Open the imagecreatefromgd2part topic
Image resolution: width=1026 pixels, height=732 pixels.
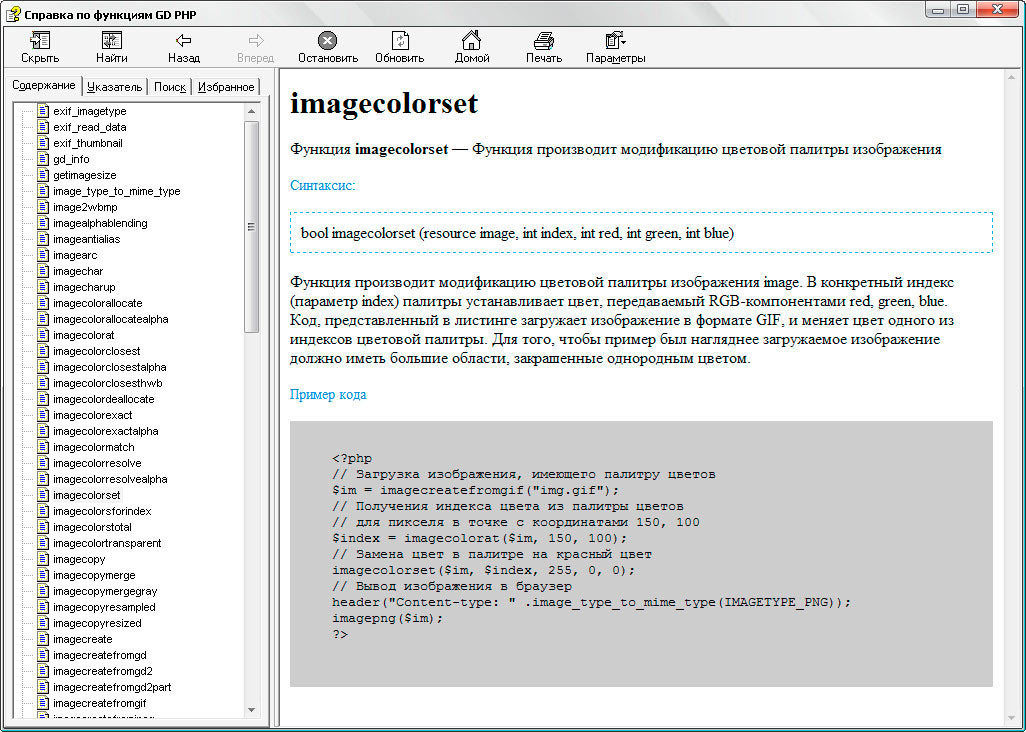tap(112, 687)
